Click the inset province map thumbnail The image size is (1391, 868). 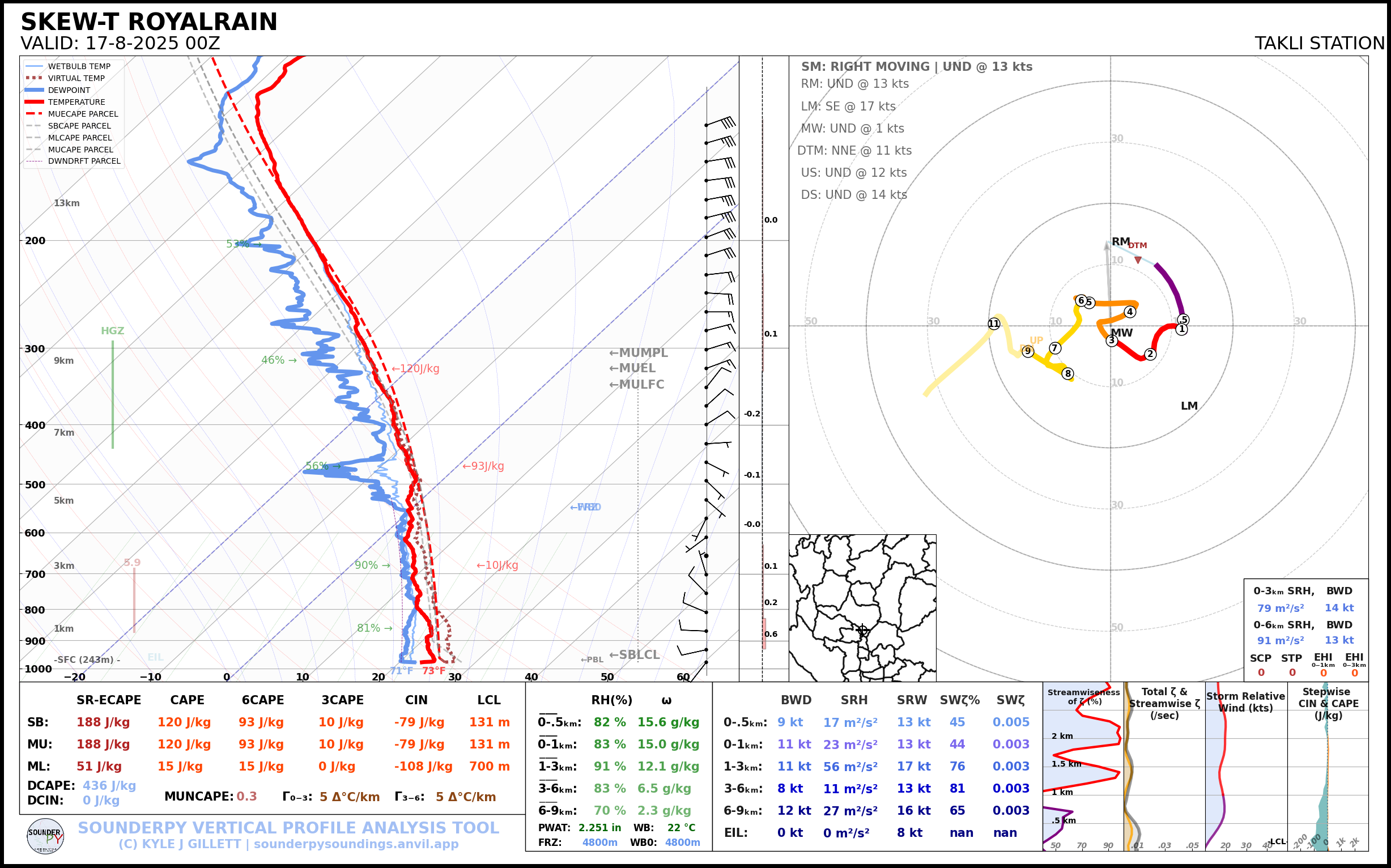[862, 607]
